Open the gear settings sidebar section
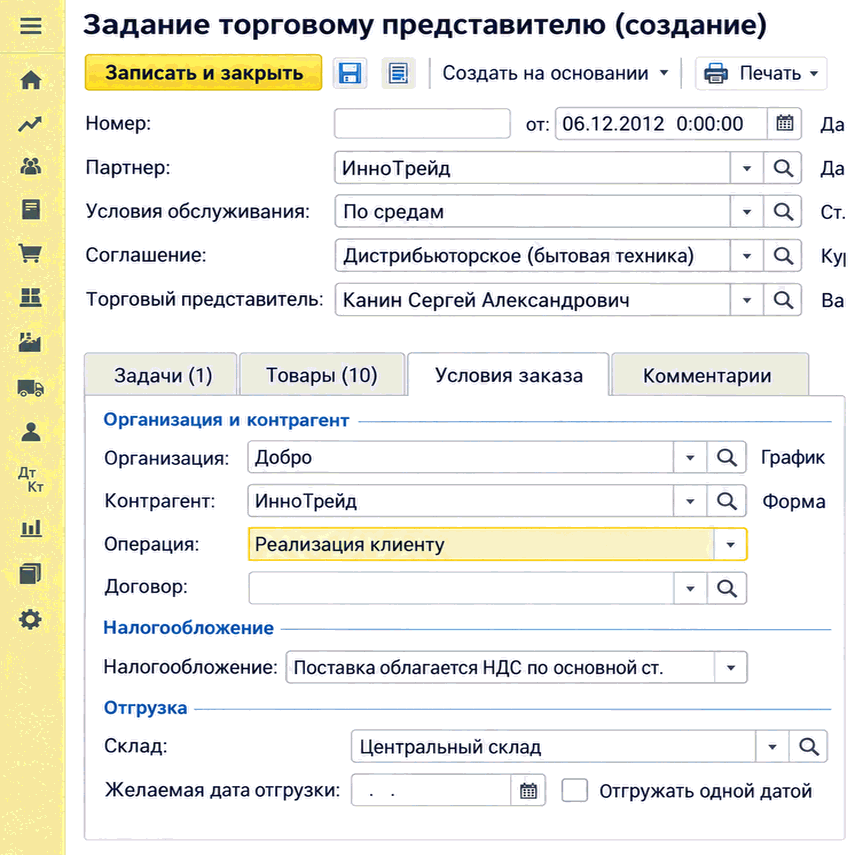 31,619
